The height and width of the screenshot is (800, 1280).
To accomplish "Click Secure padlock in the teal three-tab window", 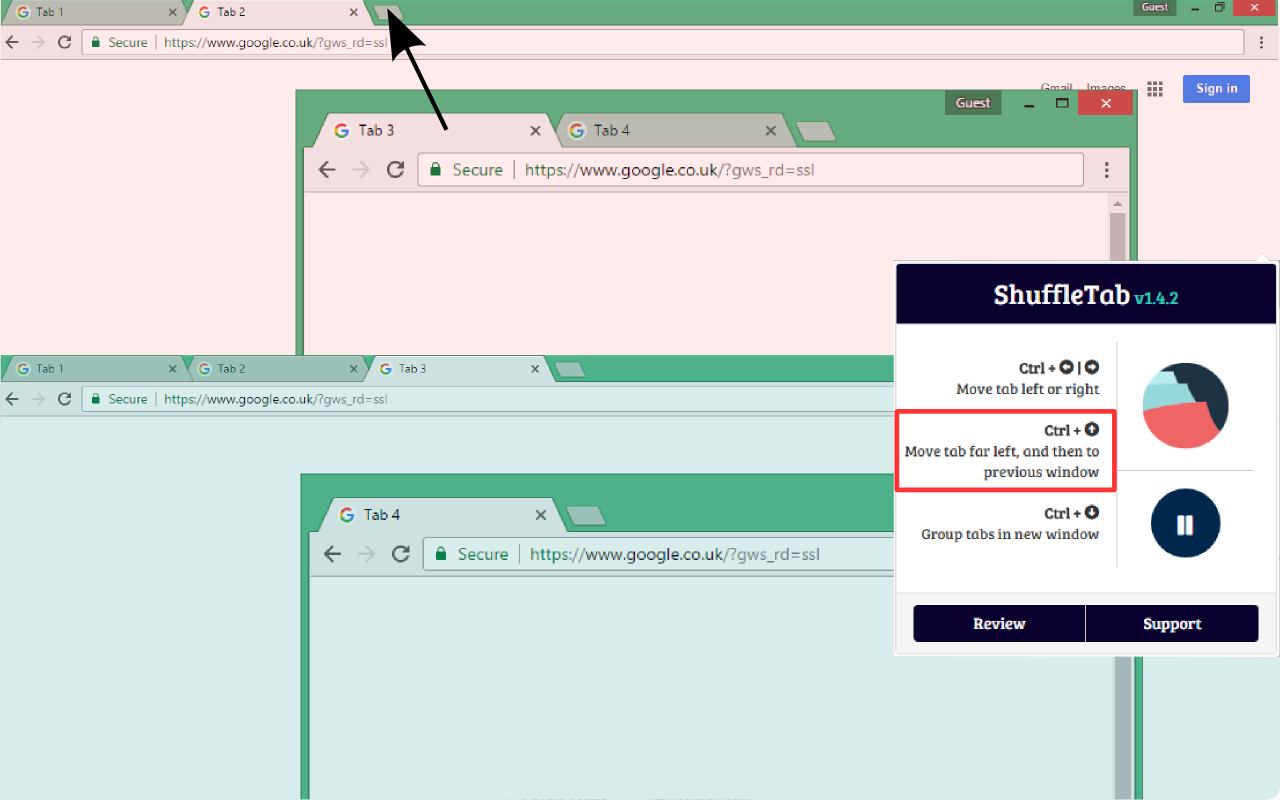I will coord(96,399).
